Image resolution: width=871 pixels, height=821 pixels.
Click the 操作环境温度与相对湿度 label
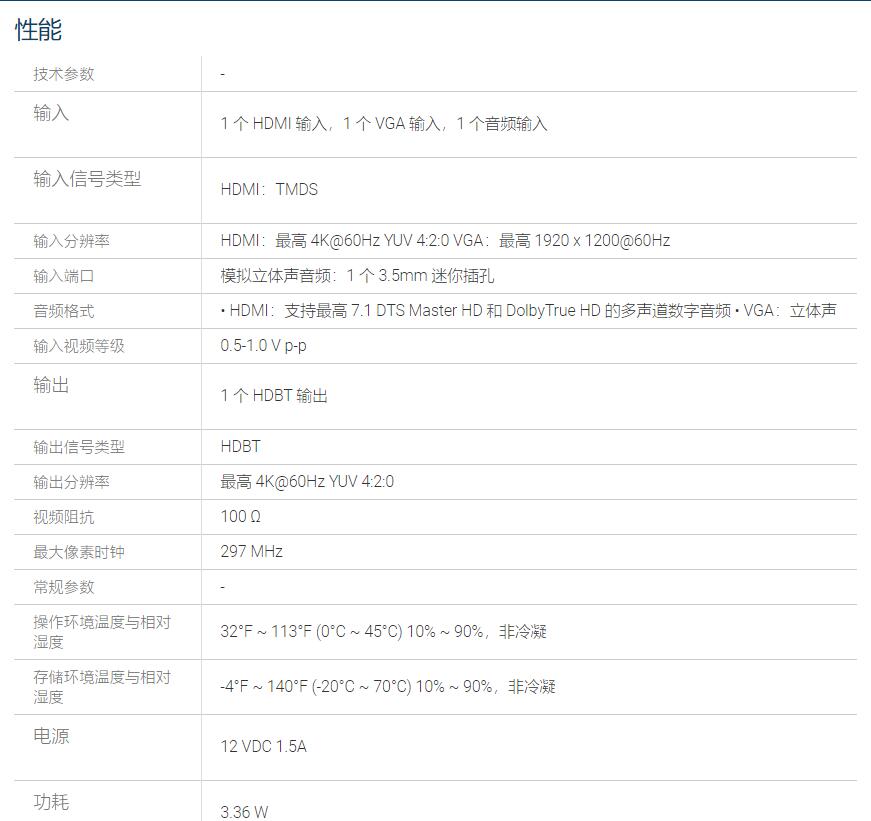coord(102,632)
